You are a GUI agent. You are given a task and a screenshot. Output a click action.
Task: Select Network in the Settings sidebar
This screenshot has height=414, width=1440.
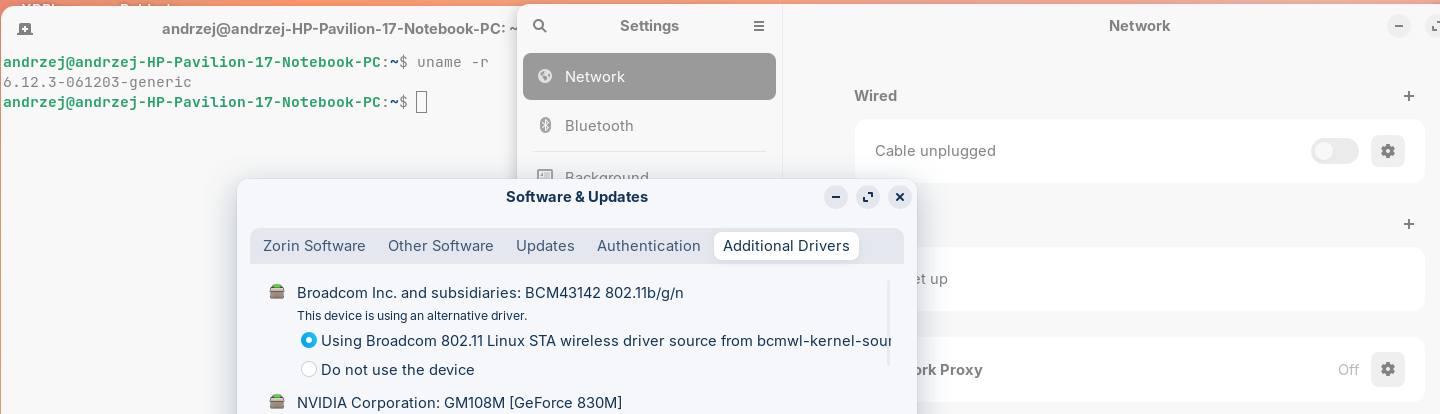(x=649, y=76)
